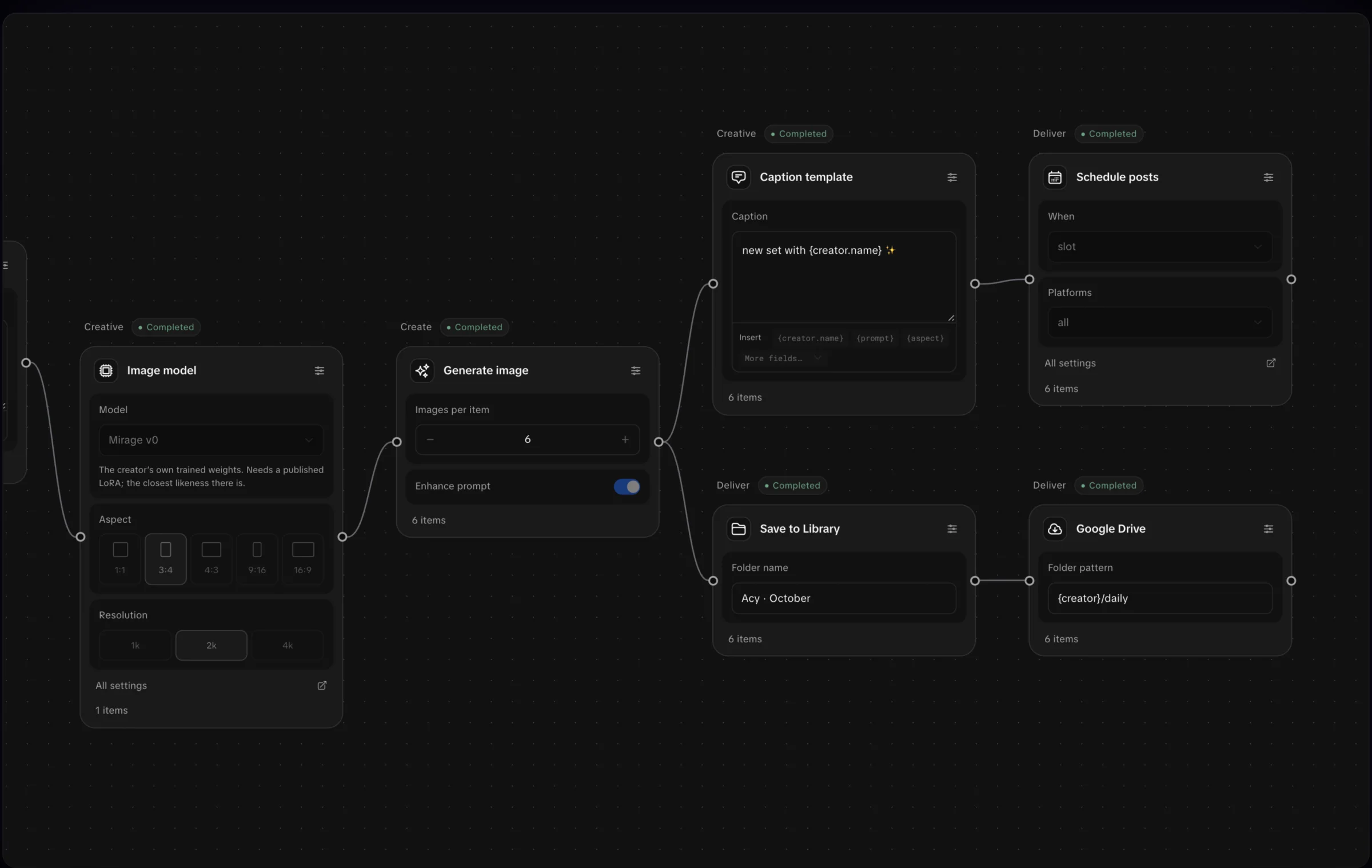
Task: Open the Mirage v0 model dropdown
Action: tap(212, 440)
